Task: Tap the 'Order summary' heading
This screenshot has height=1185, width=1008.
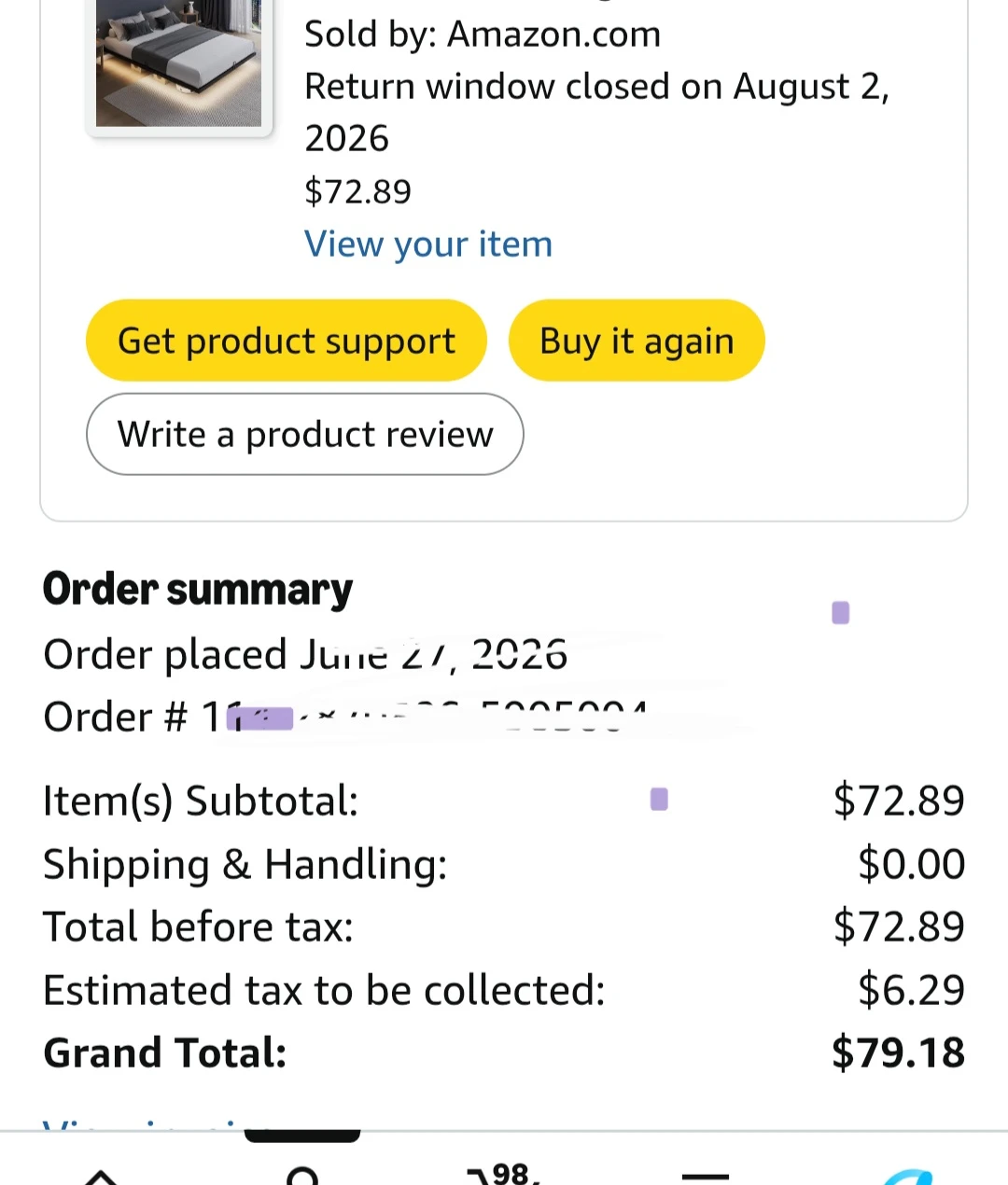Action: (x=198, y=590)
